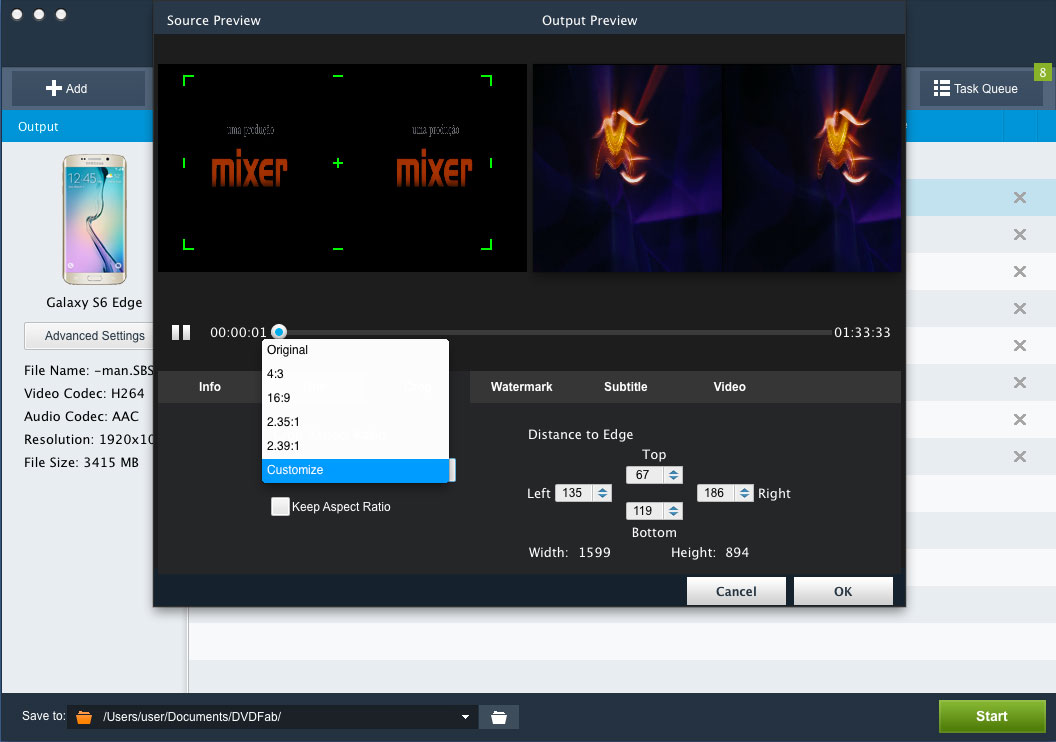Decrease the Left distance value
The width and height of the screenshot is (1056, 742).
tap(602, 496)
